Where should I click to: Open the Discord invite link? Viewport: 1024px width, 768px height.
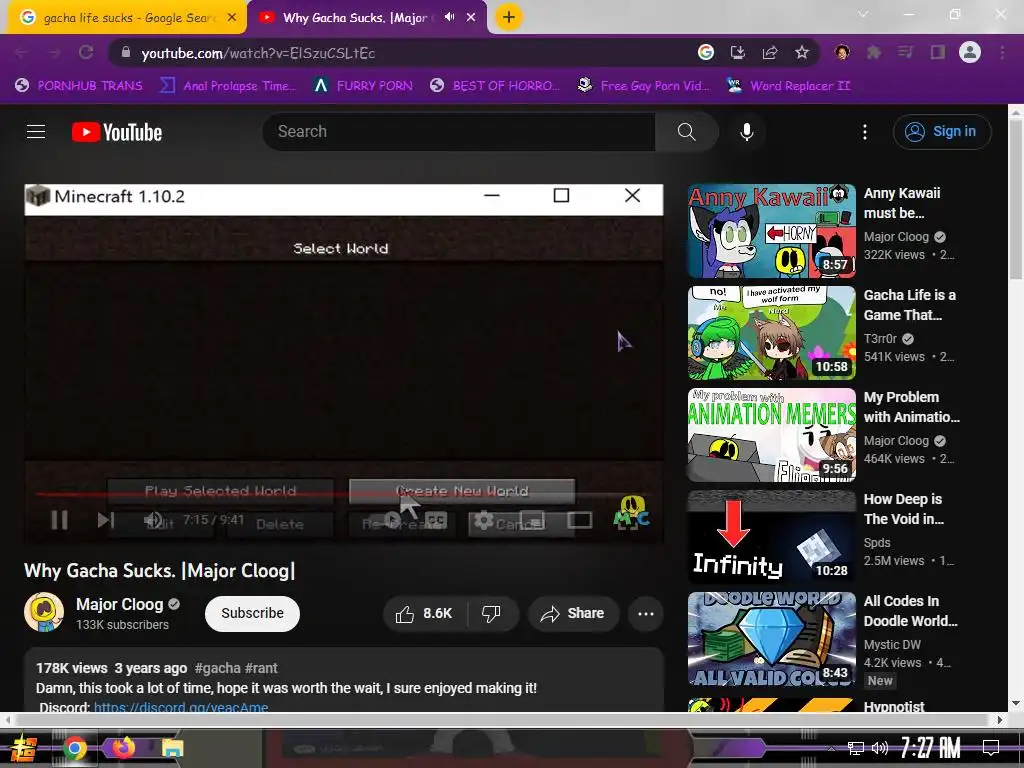click(181, 707)
